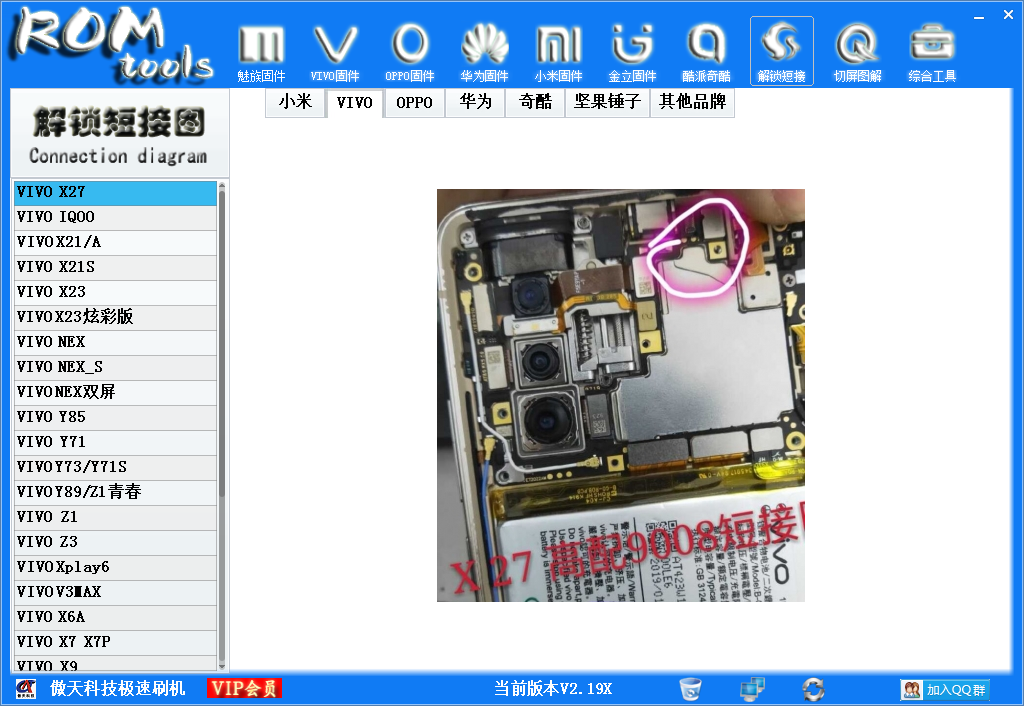
Task: Click the recycle bin icon in status bar
Action: pyautogui.click(x=690, y=688)
